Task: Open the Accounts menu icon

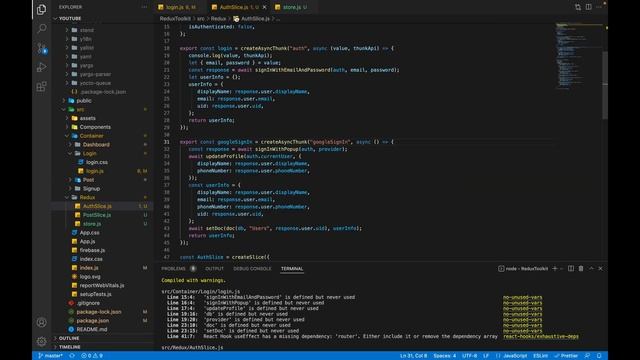Action: 42,322
